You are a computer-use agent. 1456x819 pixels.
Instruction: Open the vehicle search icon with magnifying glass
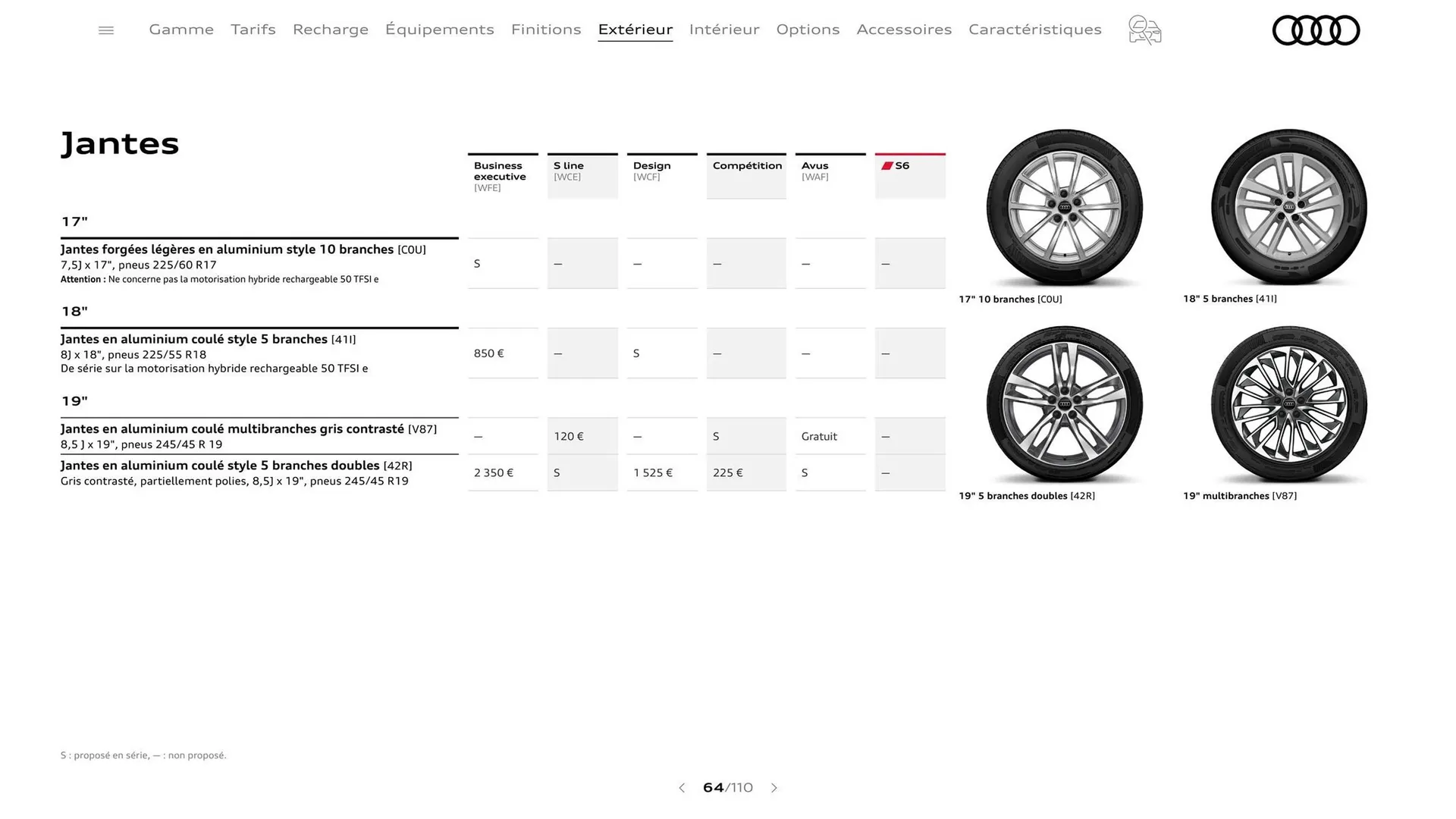(1144, 30)
